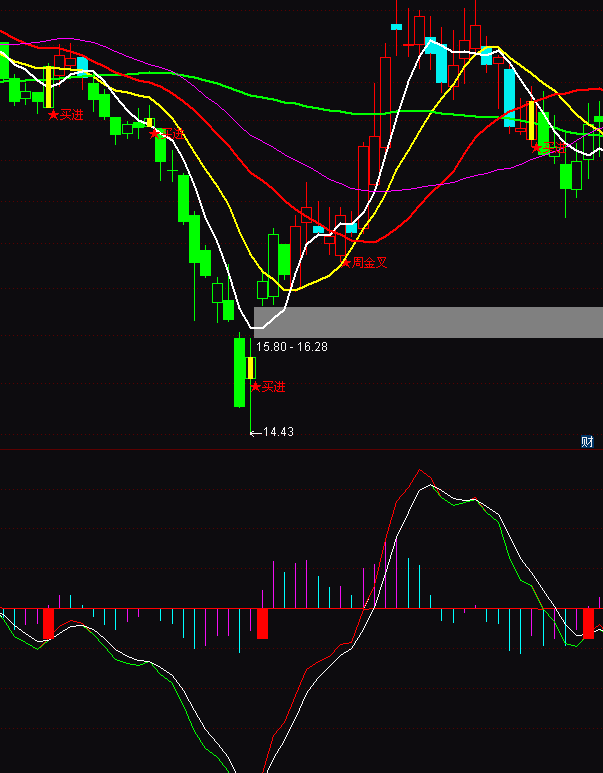Click the gray gap zone rectangle
603x773 pixels.
click(428, 322)
